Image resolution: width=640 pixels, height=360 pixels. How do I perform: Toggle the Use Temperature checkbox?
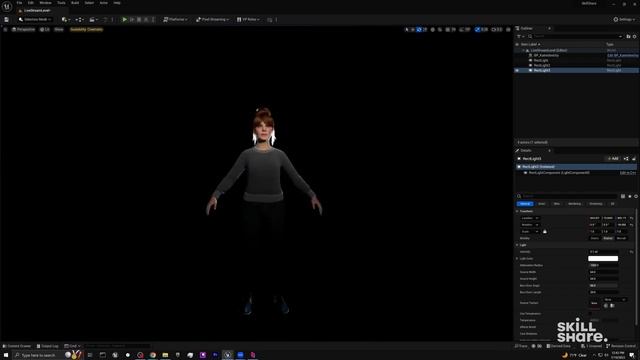[x=591, y=314]
